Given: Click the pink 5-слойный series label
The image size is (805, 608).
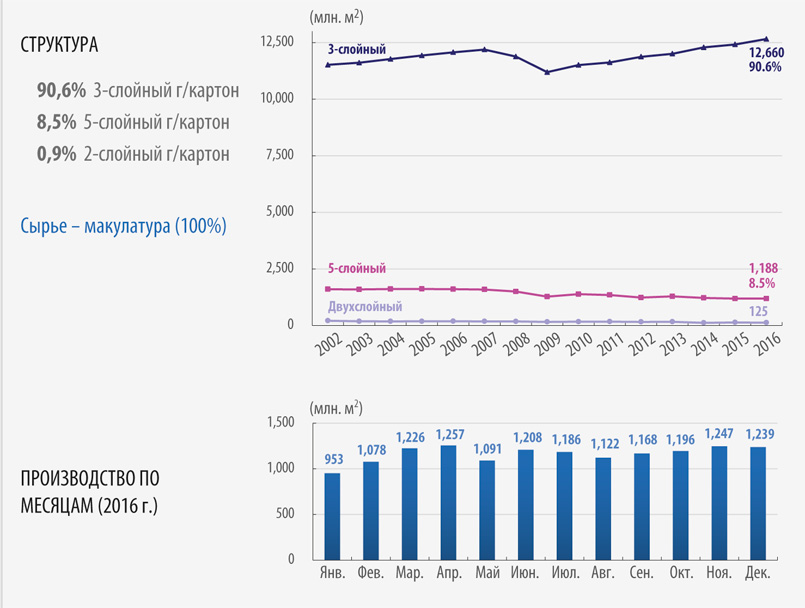Looking at the screenshot, I should tap(357, 269).
